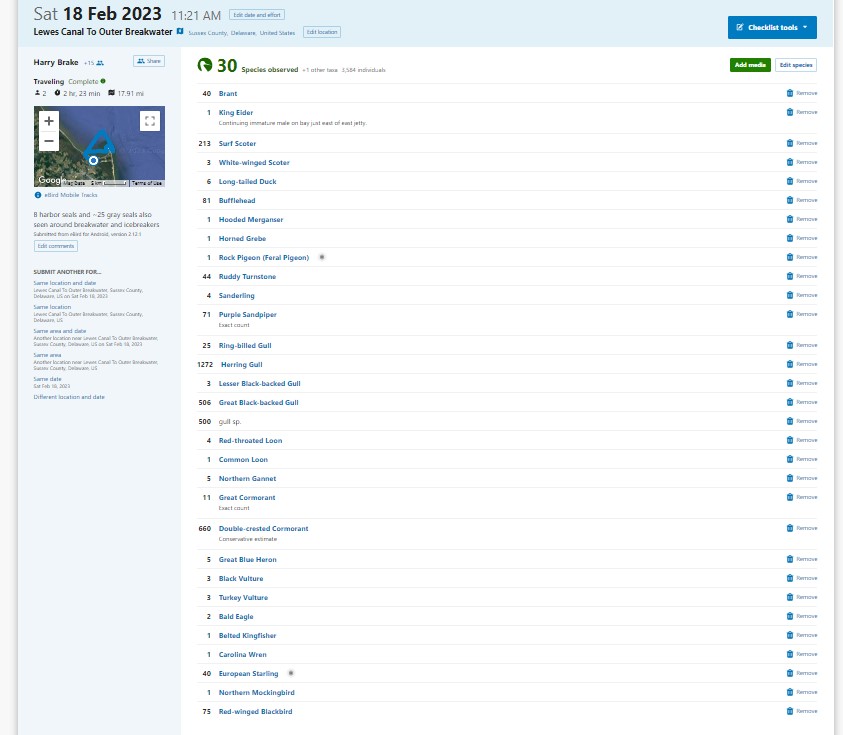Viewport: 843px width, 735px height.
Task: Click the exotic species marker beside European Starling
Action: click(x=291, y=673)
